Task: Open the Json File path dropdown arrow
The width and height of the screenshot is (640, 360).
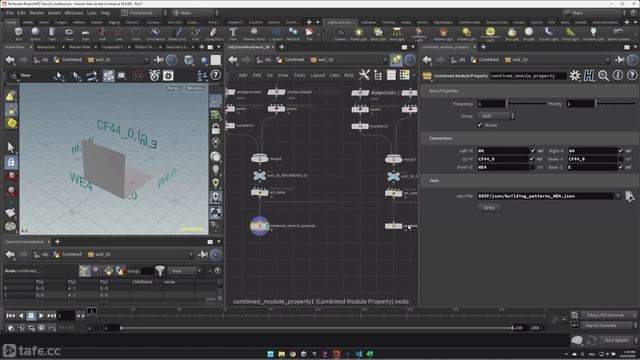Action: [618, 196]
